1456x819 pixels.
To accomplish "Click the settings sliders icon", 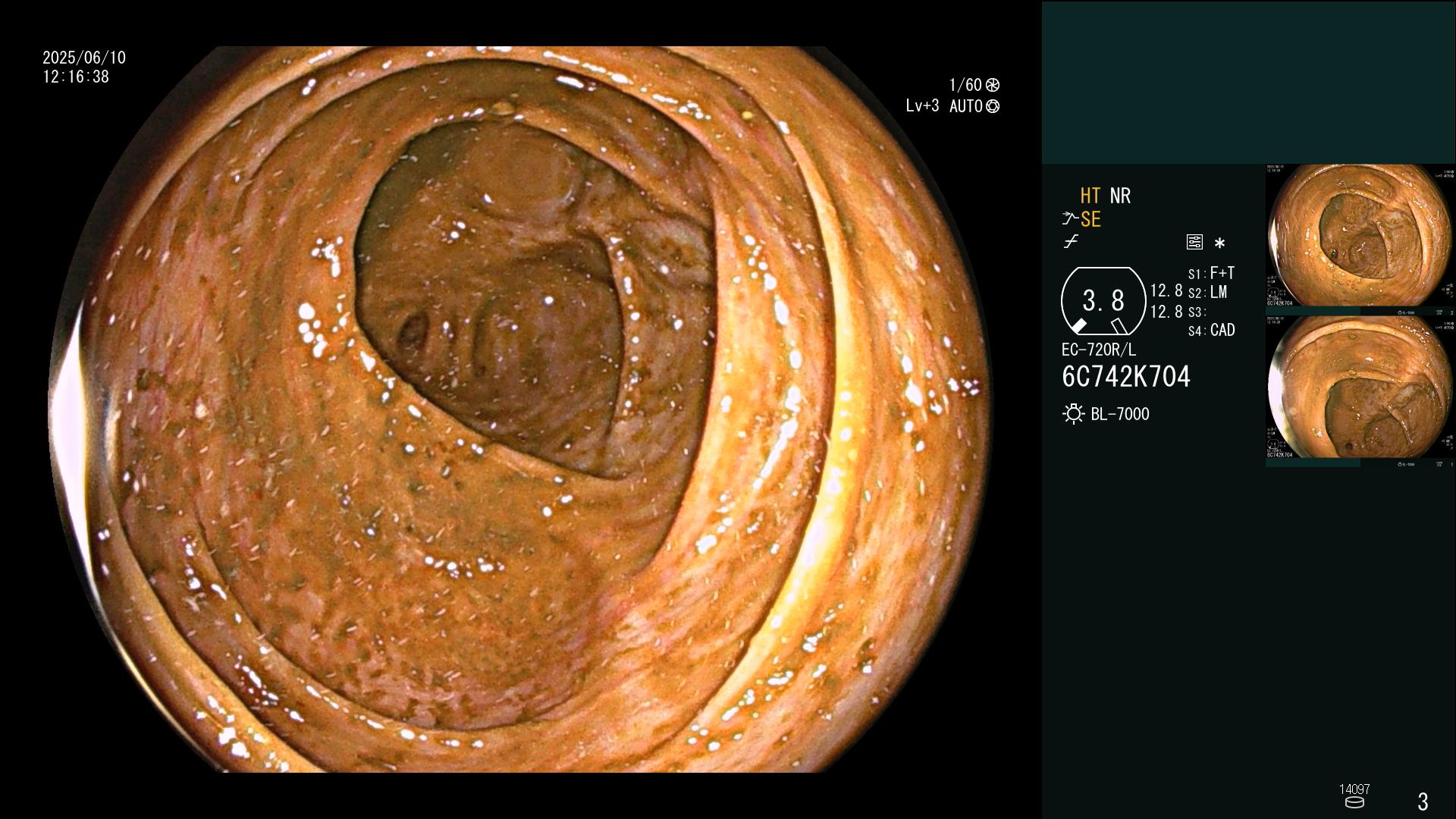I will coord(1194,243).
